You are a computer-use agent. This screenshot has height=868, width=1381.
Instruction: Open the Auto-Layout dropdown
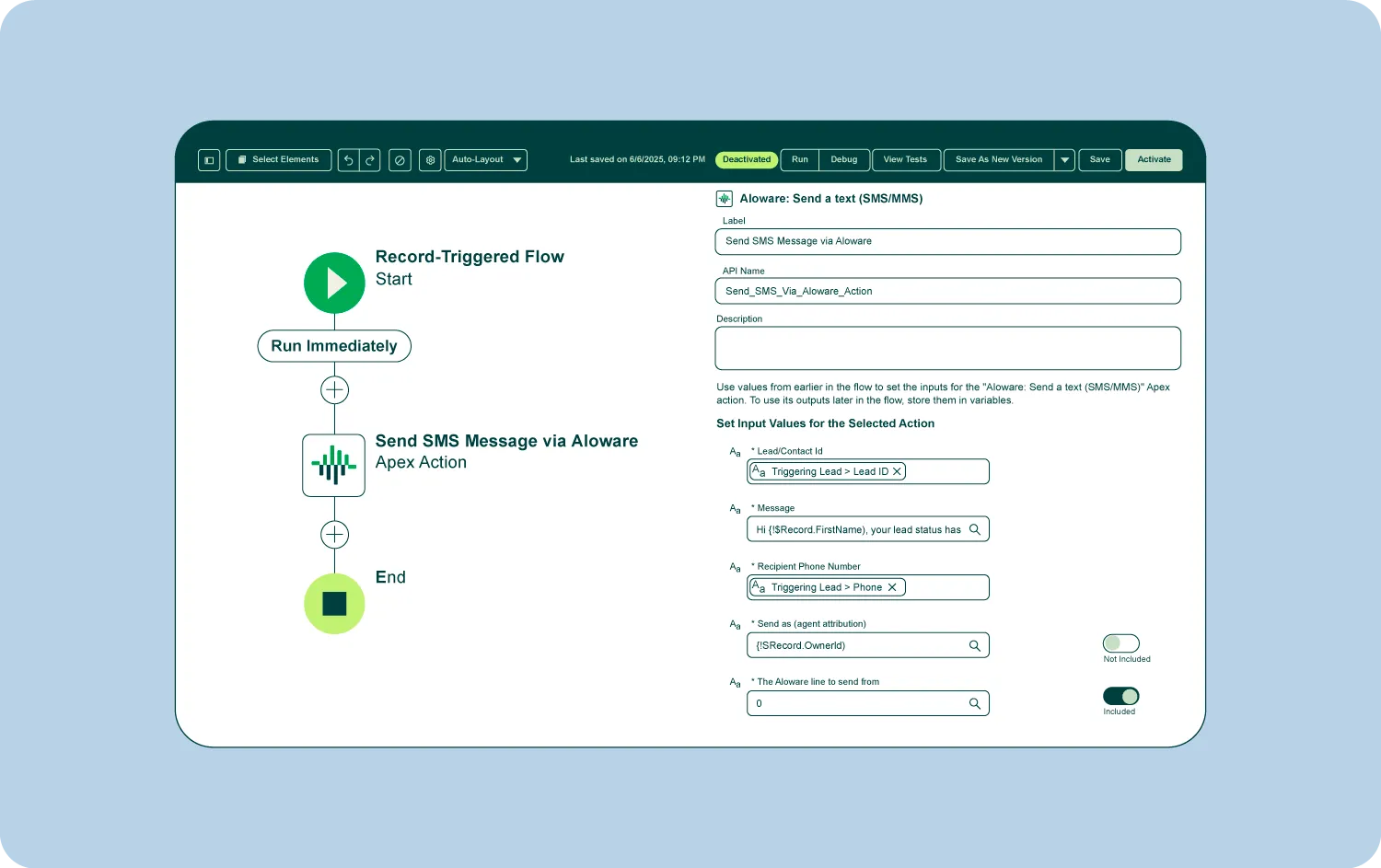click(x=485, y=160)
